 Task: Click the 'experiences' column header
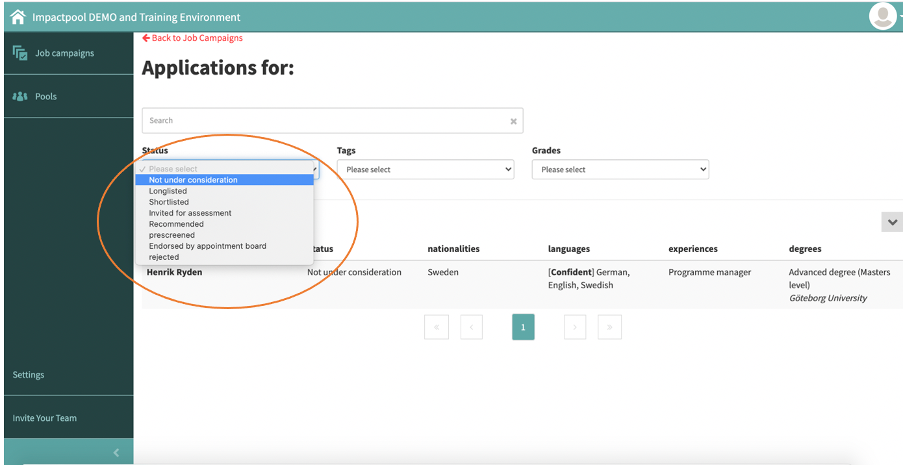pyautogui.click(x=693, y=249)
